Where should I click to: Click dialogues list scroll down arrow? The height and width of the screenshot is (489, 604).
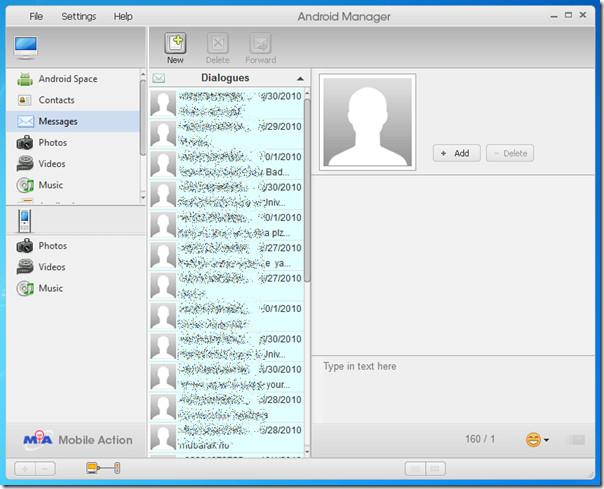[307, 451]
